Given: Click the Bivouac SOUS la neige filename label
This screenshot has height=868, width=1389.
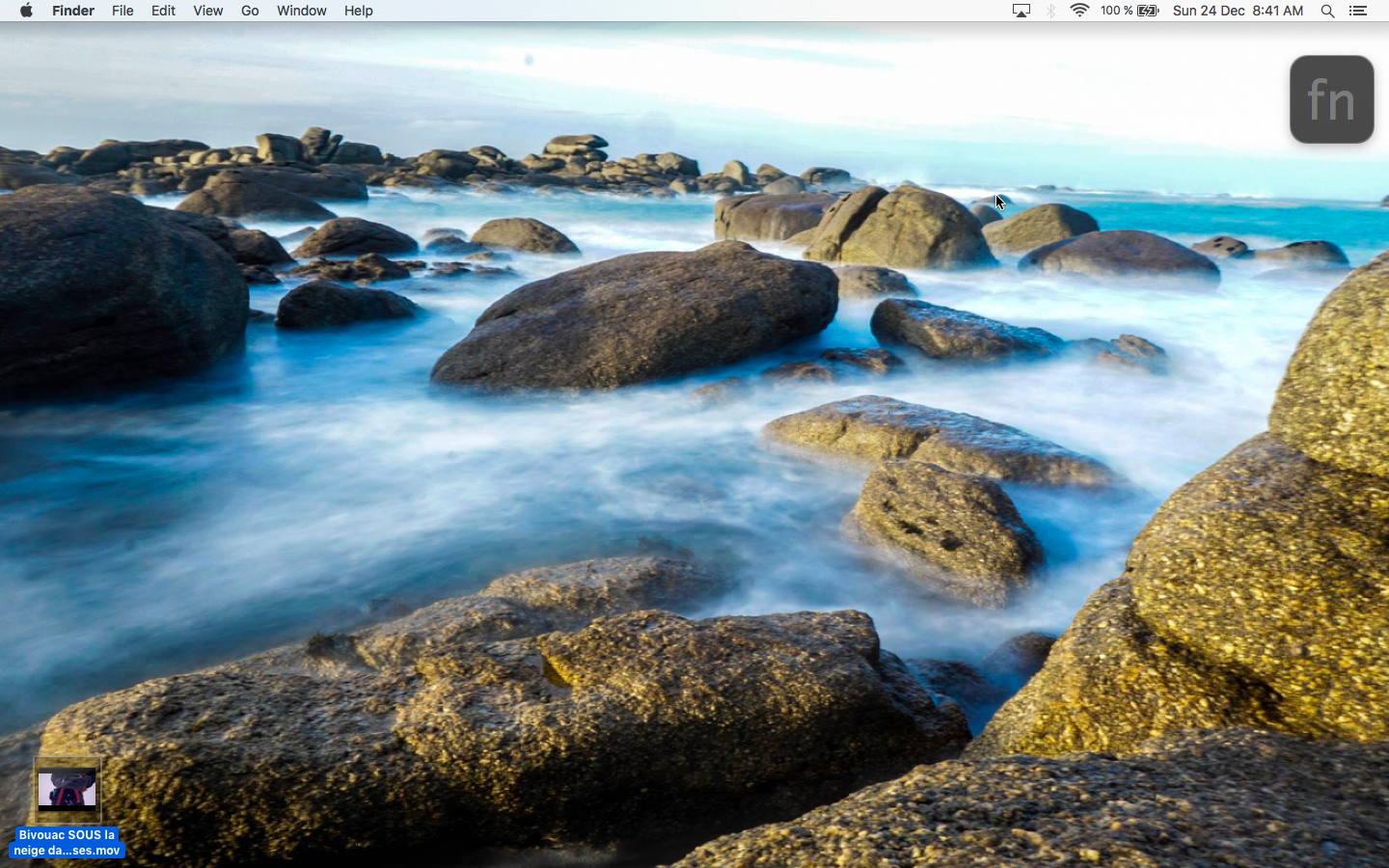Looking at the screenshot, I should pos(67,842).
